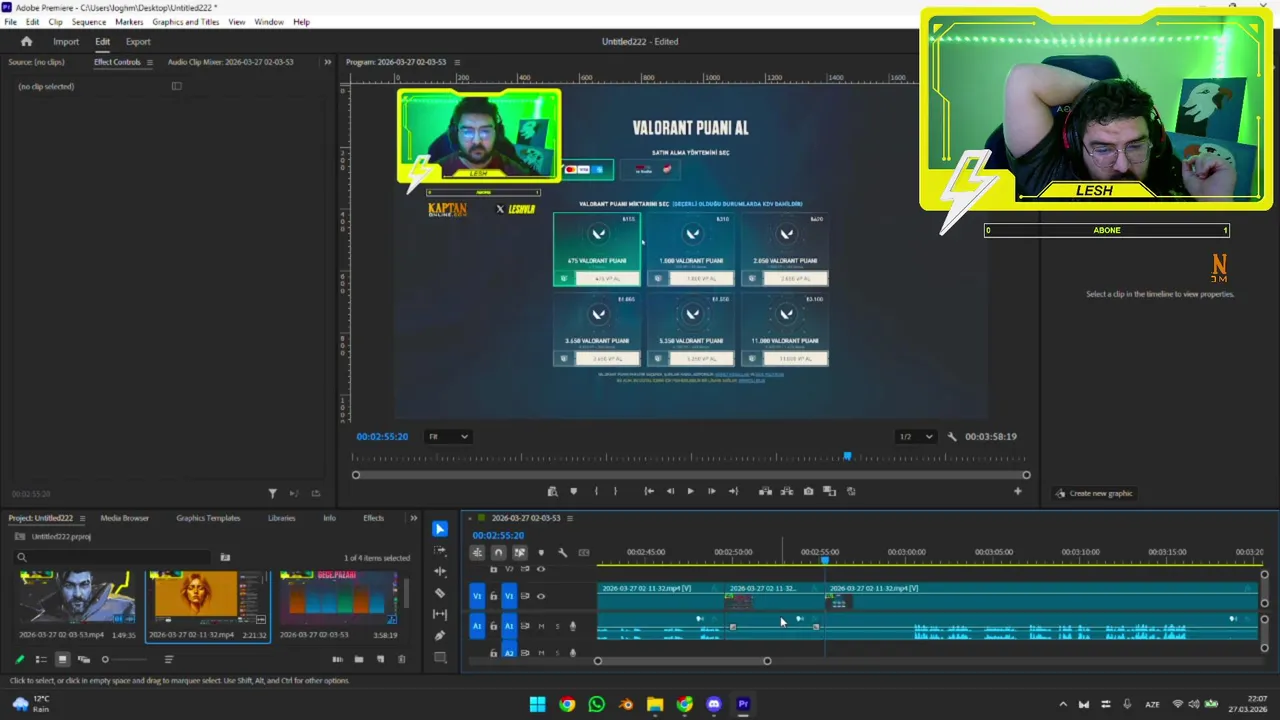Open Effect Controls panel menu
This screenshot has width=1280, height=720.
pos(150,62)
